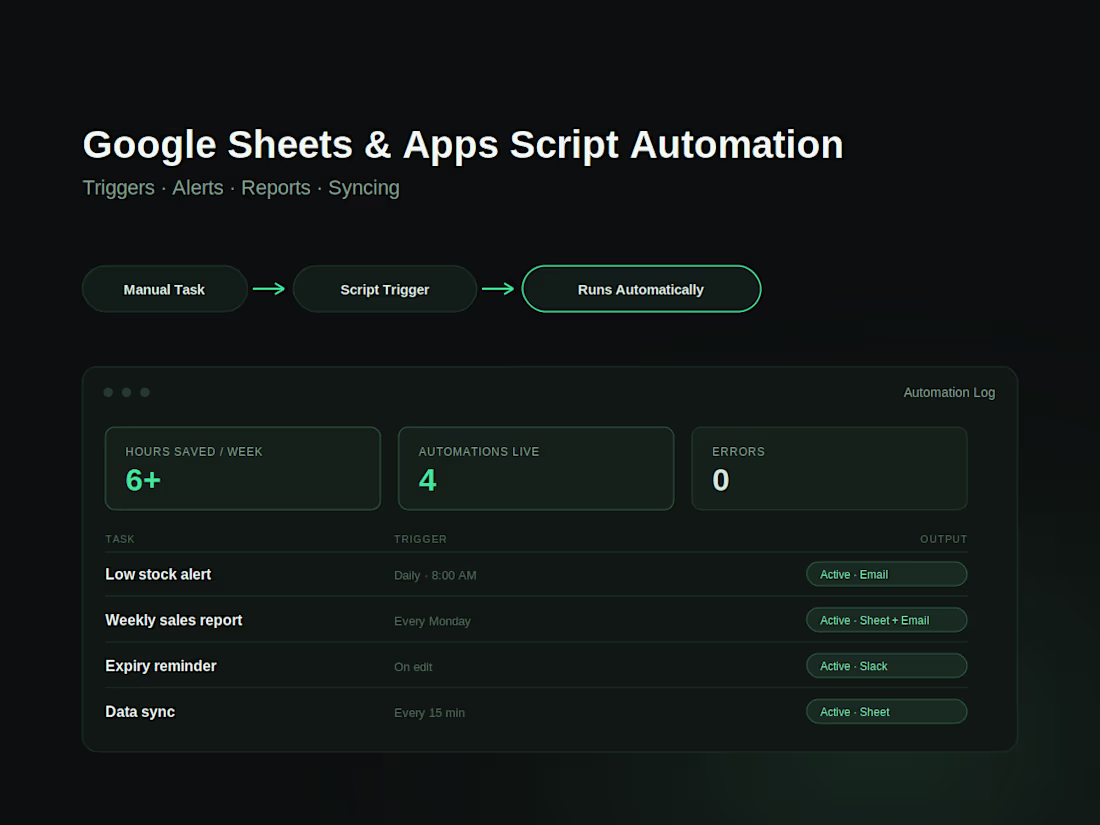Click the Google Sheets & Apps Script Automation title
The image size is (1100, 825).
(463, 145)
